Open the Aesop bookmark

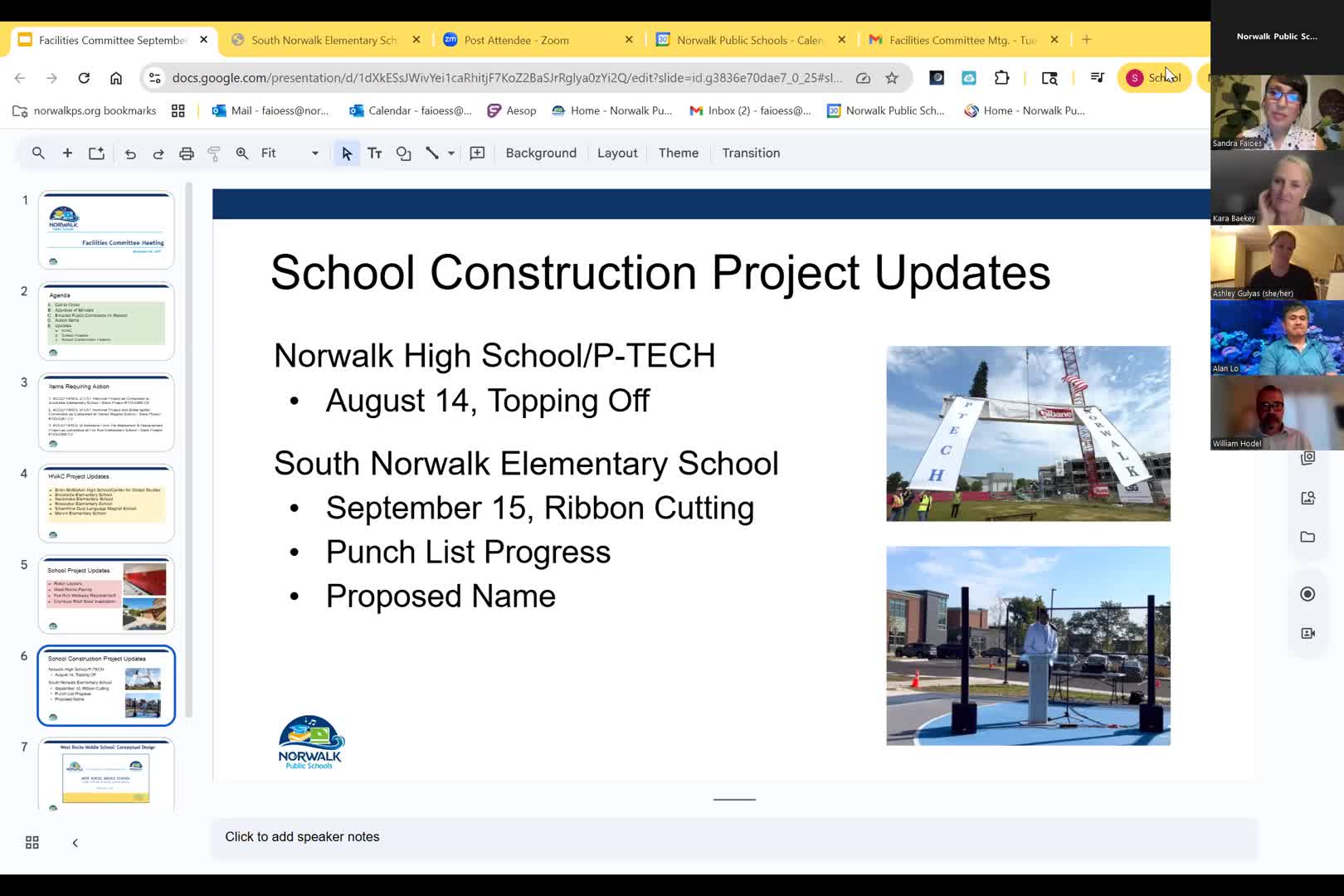(512, 110)
